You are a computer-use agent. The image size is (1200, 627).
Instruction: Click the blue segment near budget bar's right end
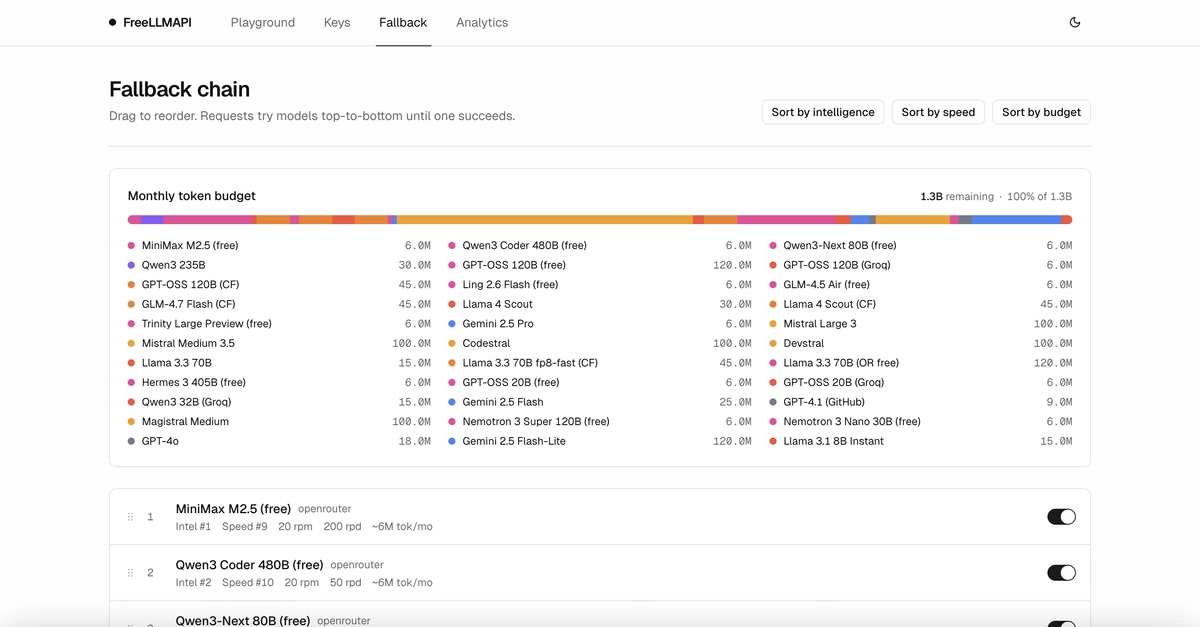click(1016, 219)
